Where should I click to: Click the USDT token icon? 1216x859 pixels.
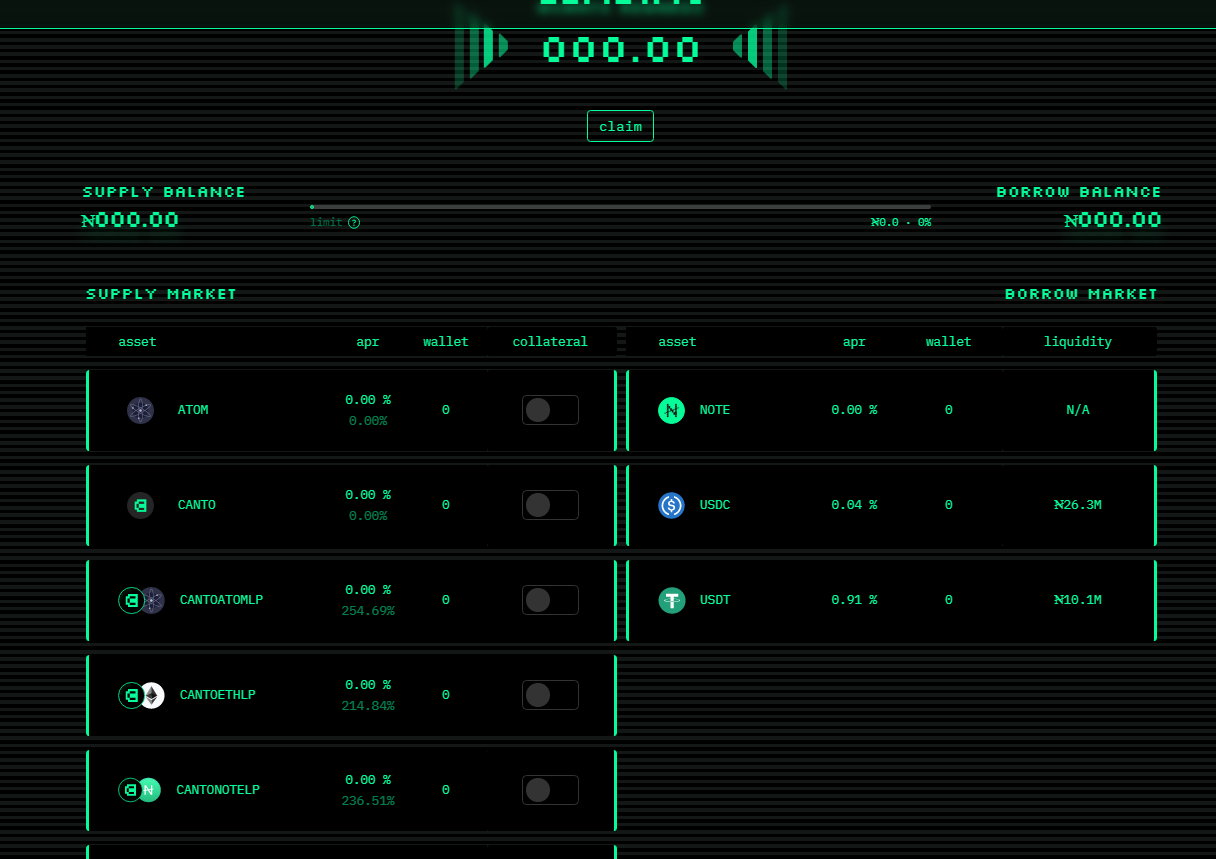click(671, 600)
